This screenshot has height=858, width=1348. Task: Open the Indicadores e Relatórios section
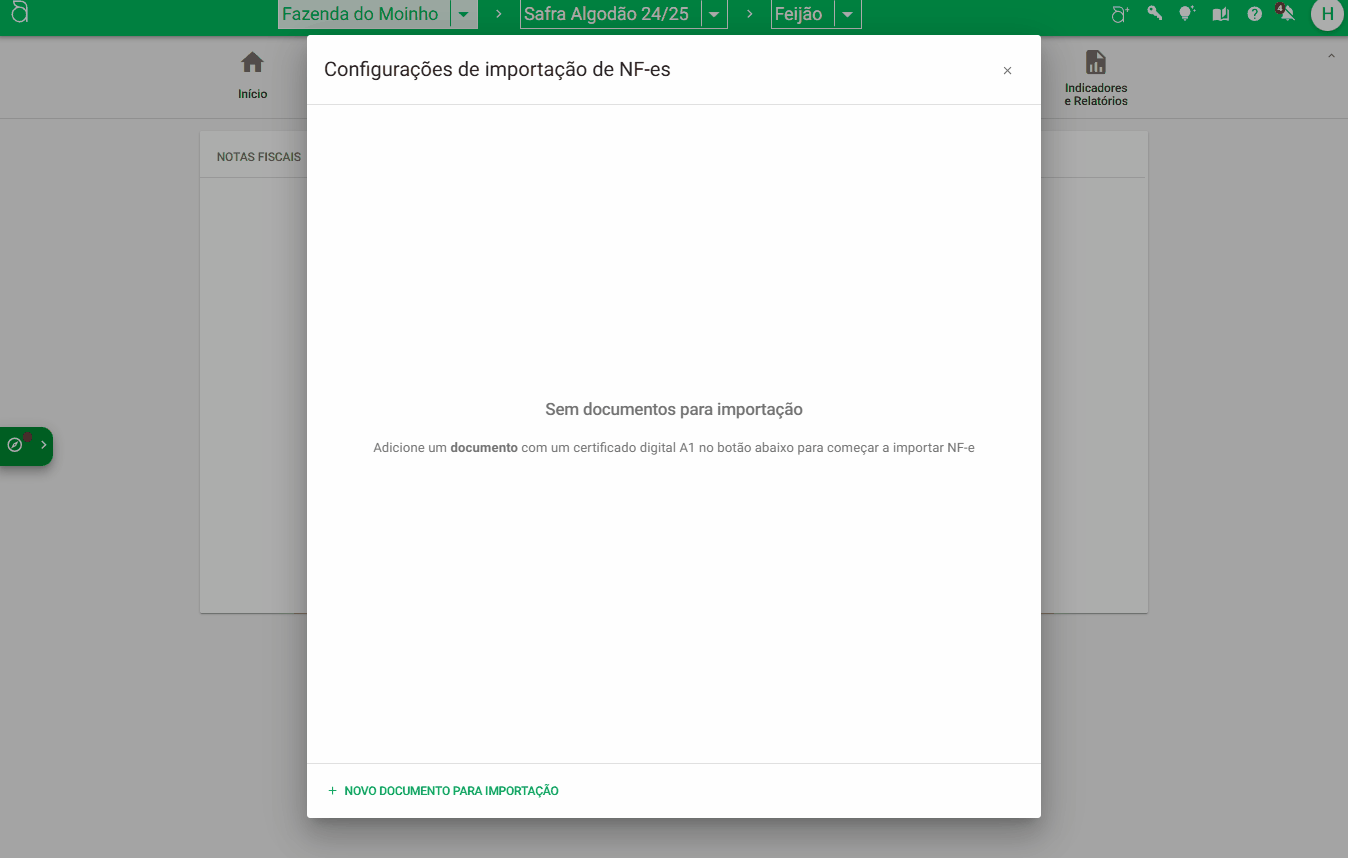tap(1095, 77)
